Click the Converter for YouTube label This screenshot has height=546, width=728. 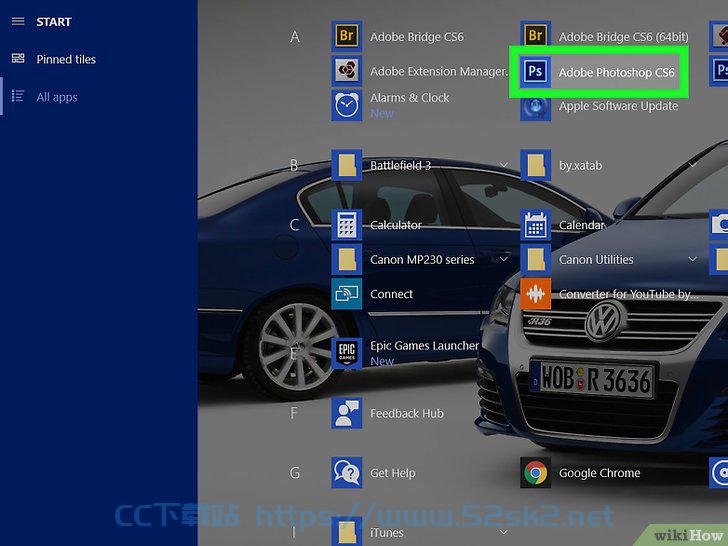629,294
